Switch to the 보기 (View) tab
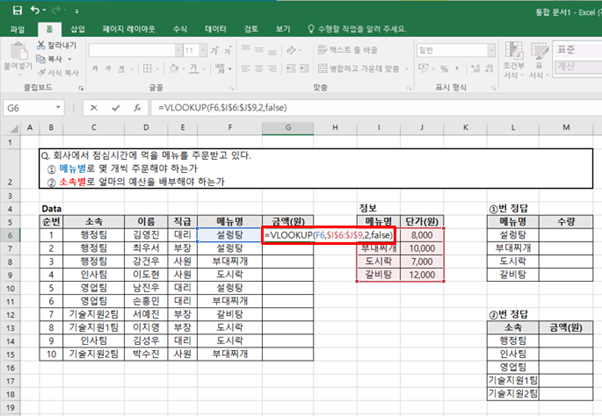Viewport: 602px width, 416px height. pos(283,29)
